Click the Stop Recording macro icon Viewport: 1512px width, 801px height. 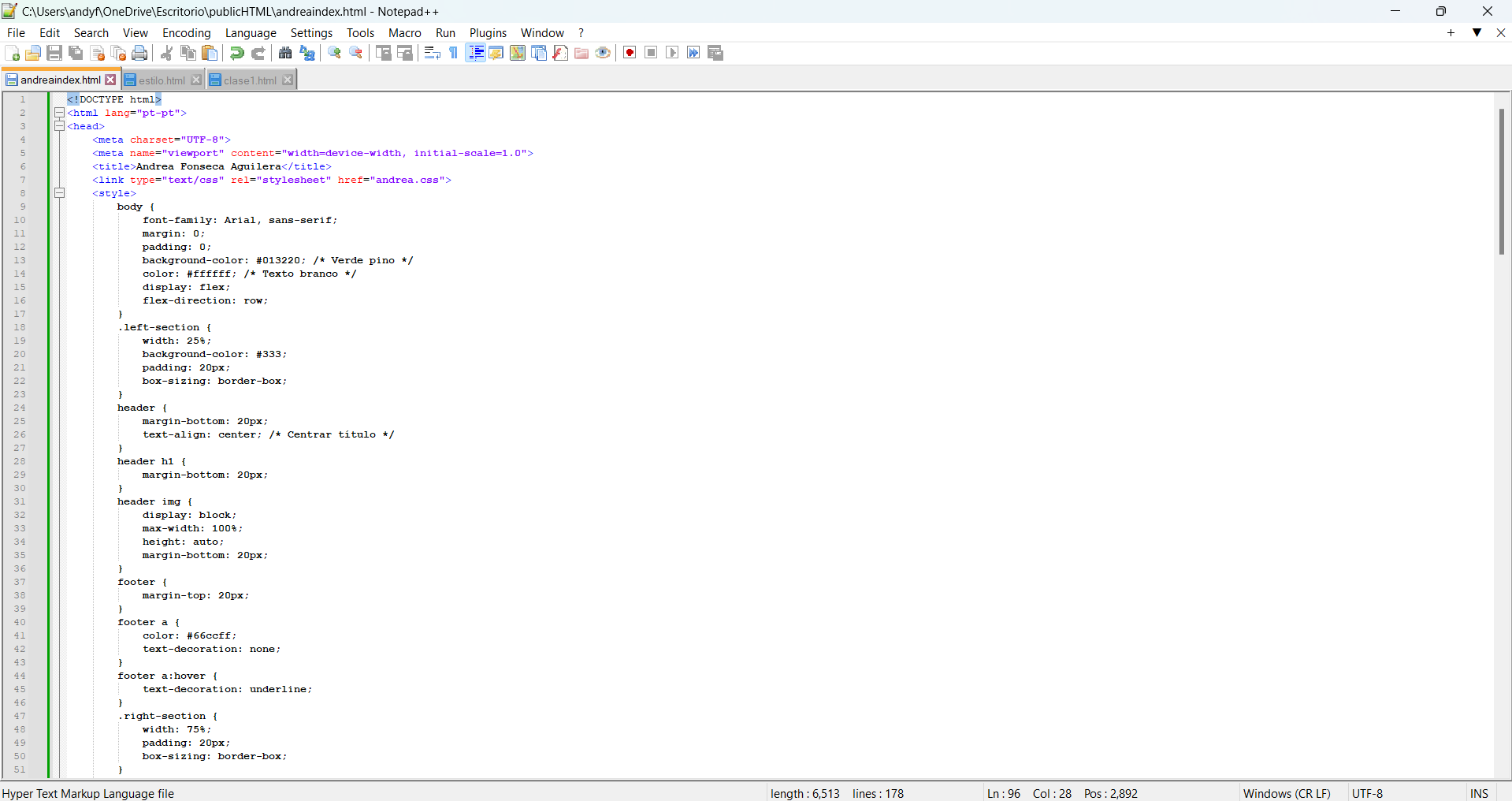point(651,53)
